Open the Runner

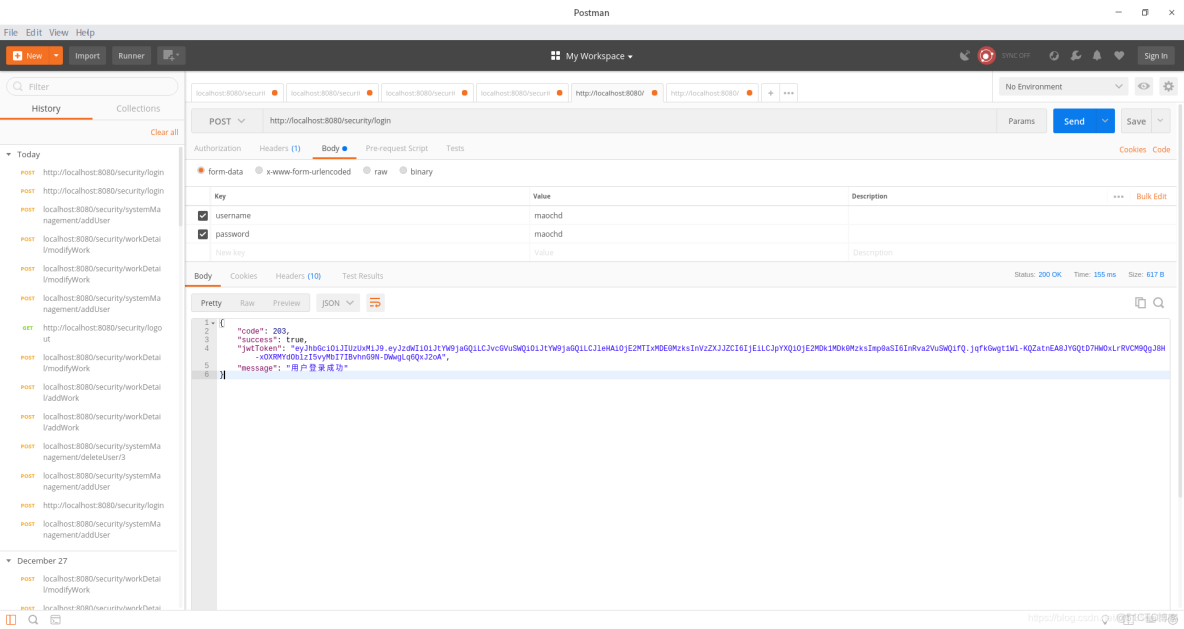130,55
